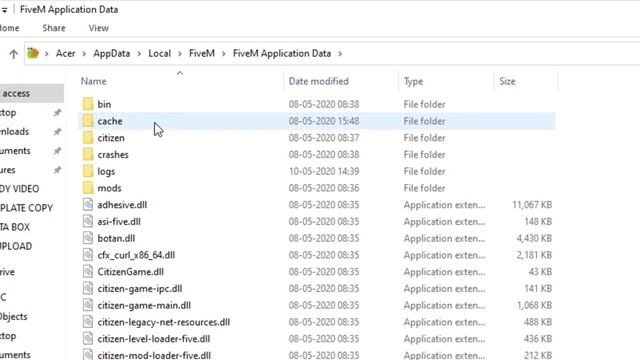
Task: Click the 08-05-2020 15:48 date of cache
Action: (x=324, y=121)
